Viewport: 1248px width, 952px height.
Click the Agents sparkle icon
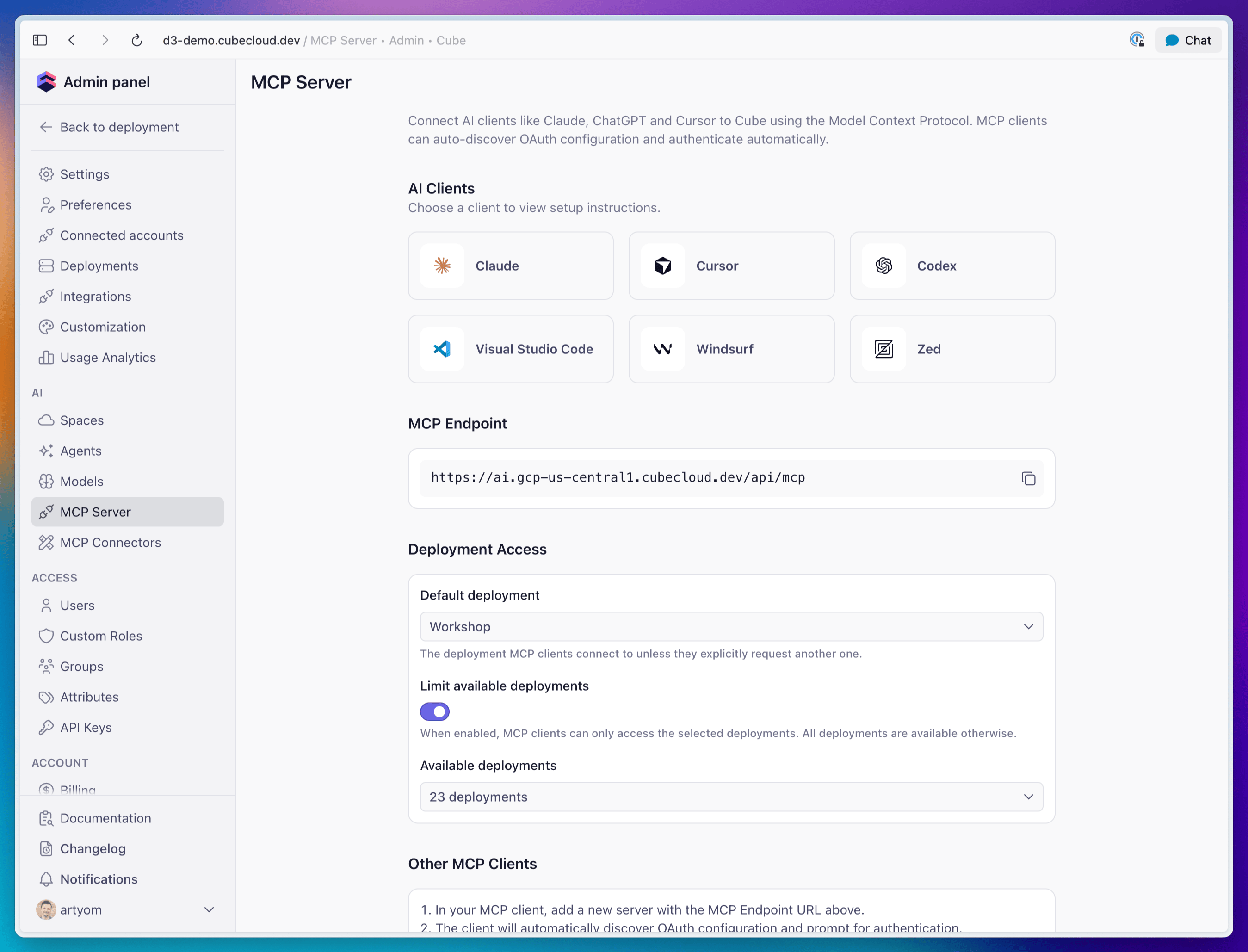point(46,451)
